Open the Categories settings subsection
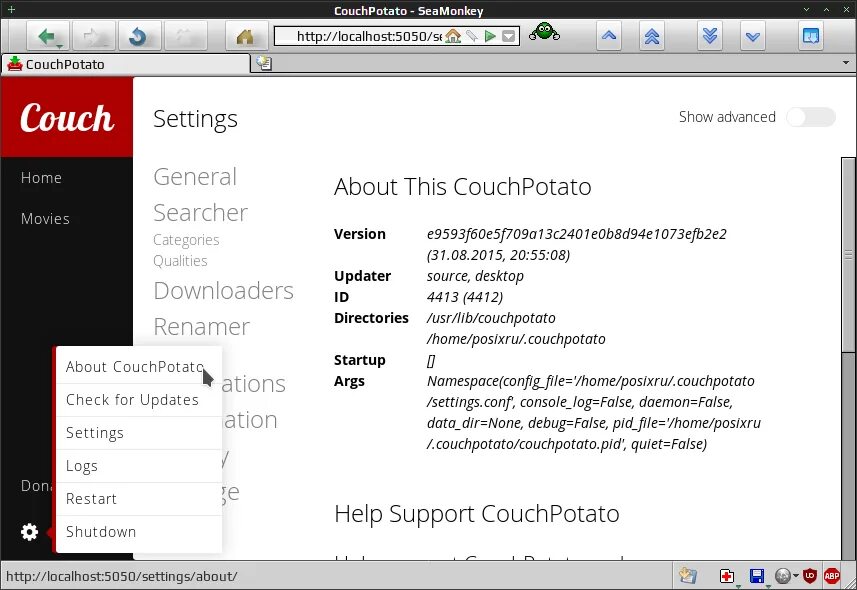Image resolution: width=857 pixels, height=590 pixels. (x=186, y=239)
